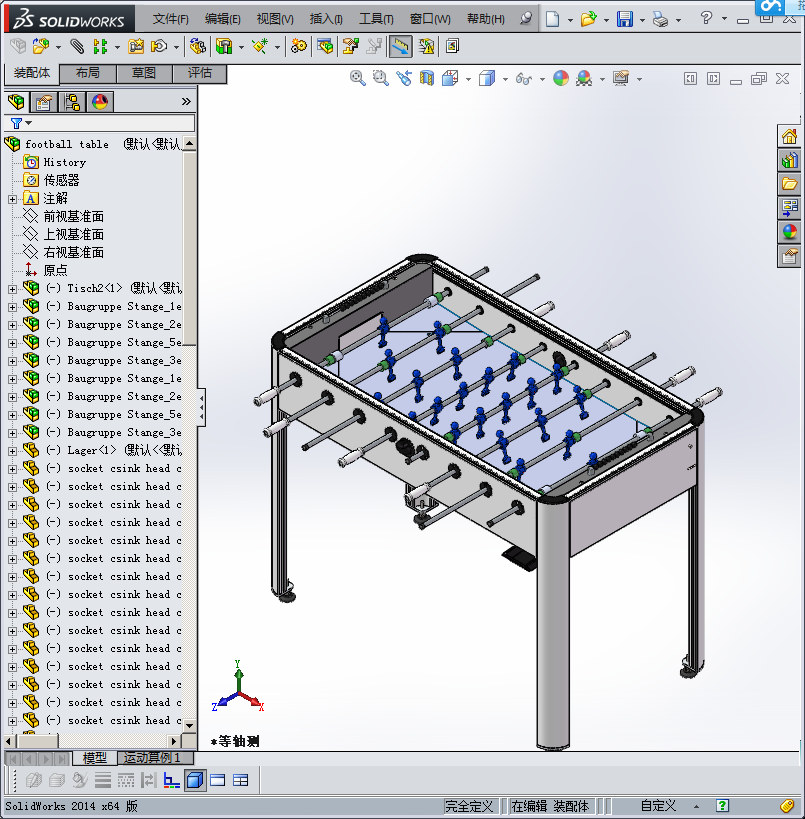The width and height of the screenshot is (805, 819).
Task: Open DisplayManager tab icon
Action: coord(100,101)
